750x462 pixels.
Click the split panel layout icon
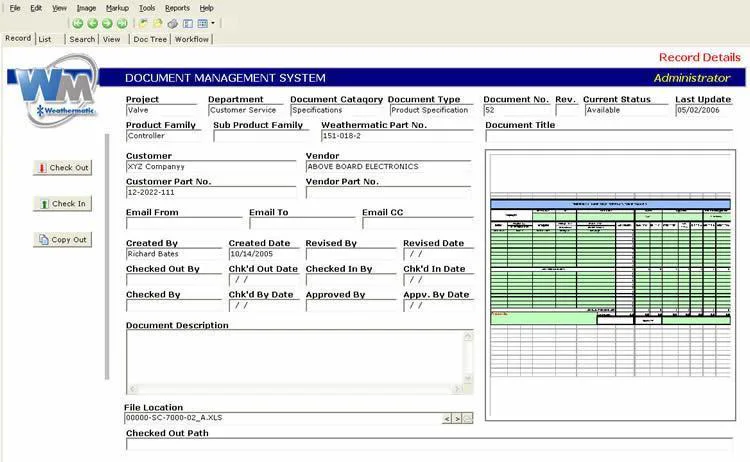tap(188, 23)
